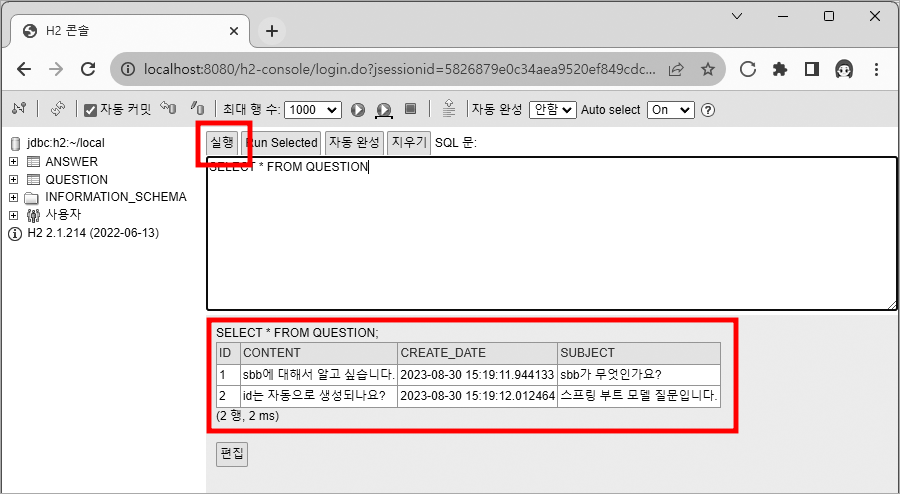The image size is (900, 494).
Task: Click the 지우기 button
Action: click(x=409, y=142)
